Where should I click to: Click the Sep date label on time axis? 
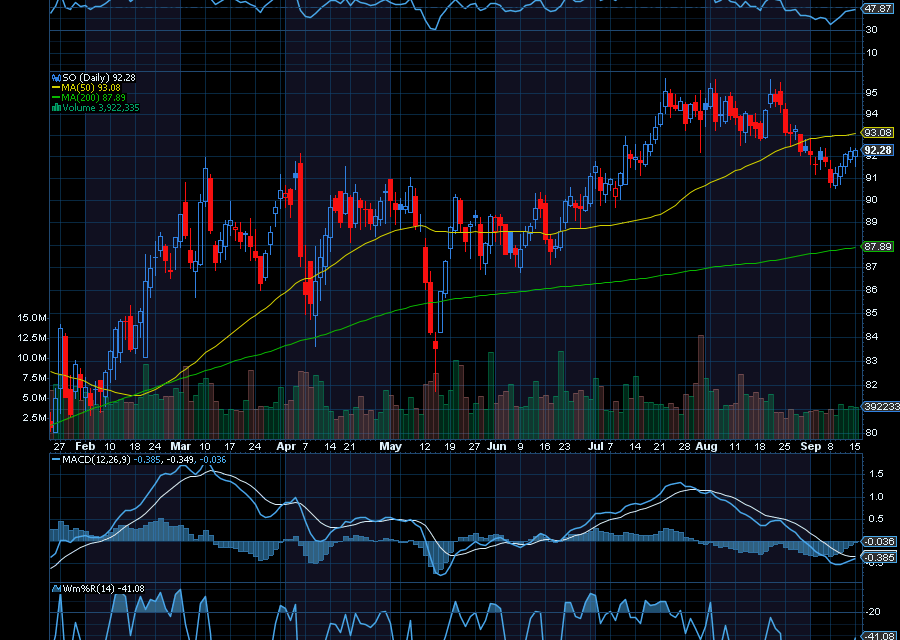point(812,447)
